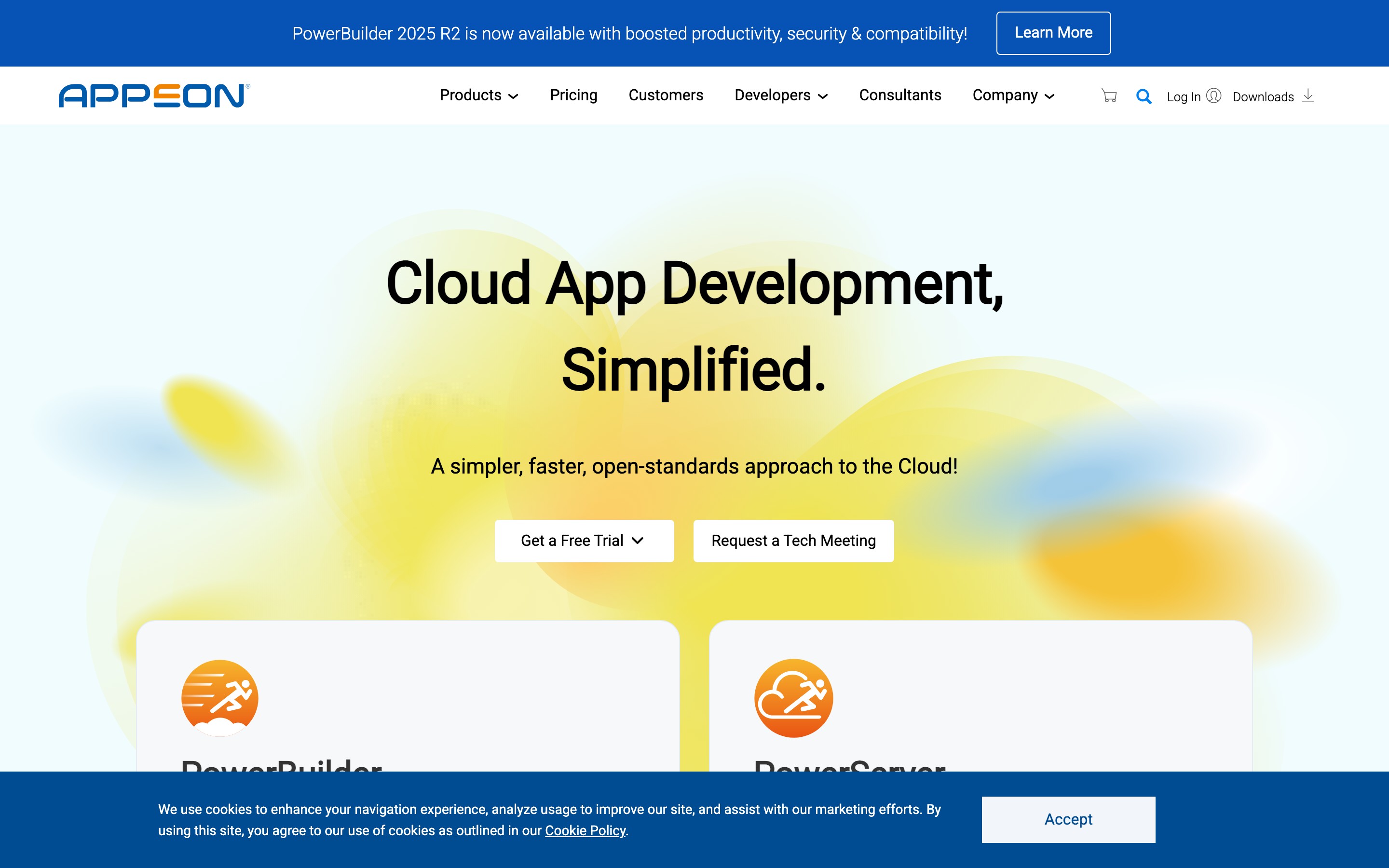The height and width of the screenshot is (868, 1389).
Task: Go to the Pricing page
Action: click(573, 95)
